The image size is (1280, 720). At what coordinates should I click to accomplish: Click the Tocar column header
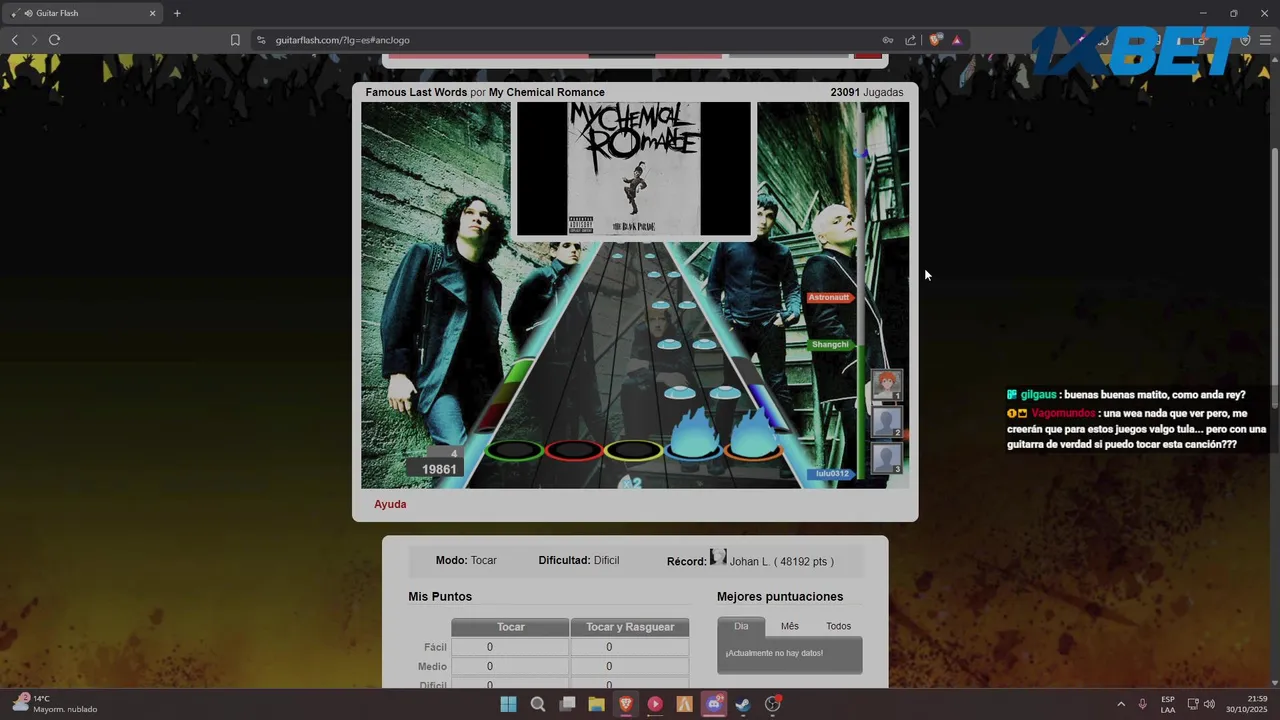pos(511,627)
